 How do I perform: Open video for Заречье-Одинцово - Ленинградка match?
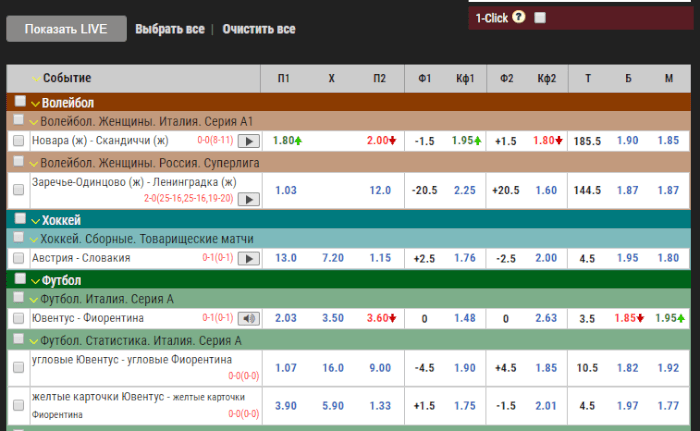click(x=247, y=198)
